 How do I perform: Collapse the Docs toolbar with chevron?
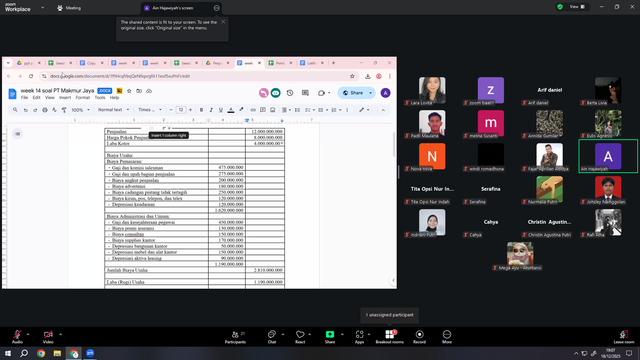click(x=383, y=110)
